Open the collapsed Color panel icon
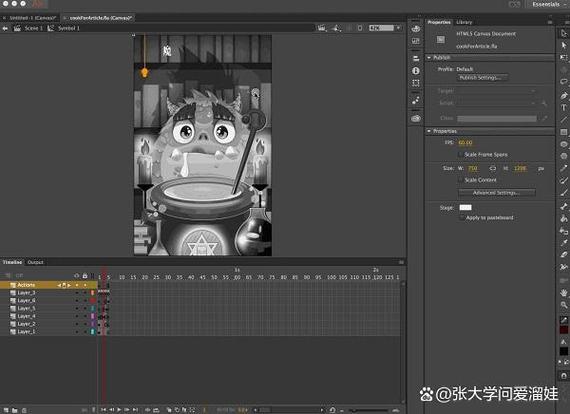 tap(416, 29)
